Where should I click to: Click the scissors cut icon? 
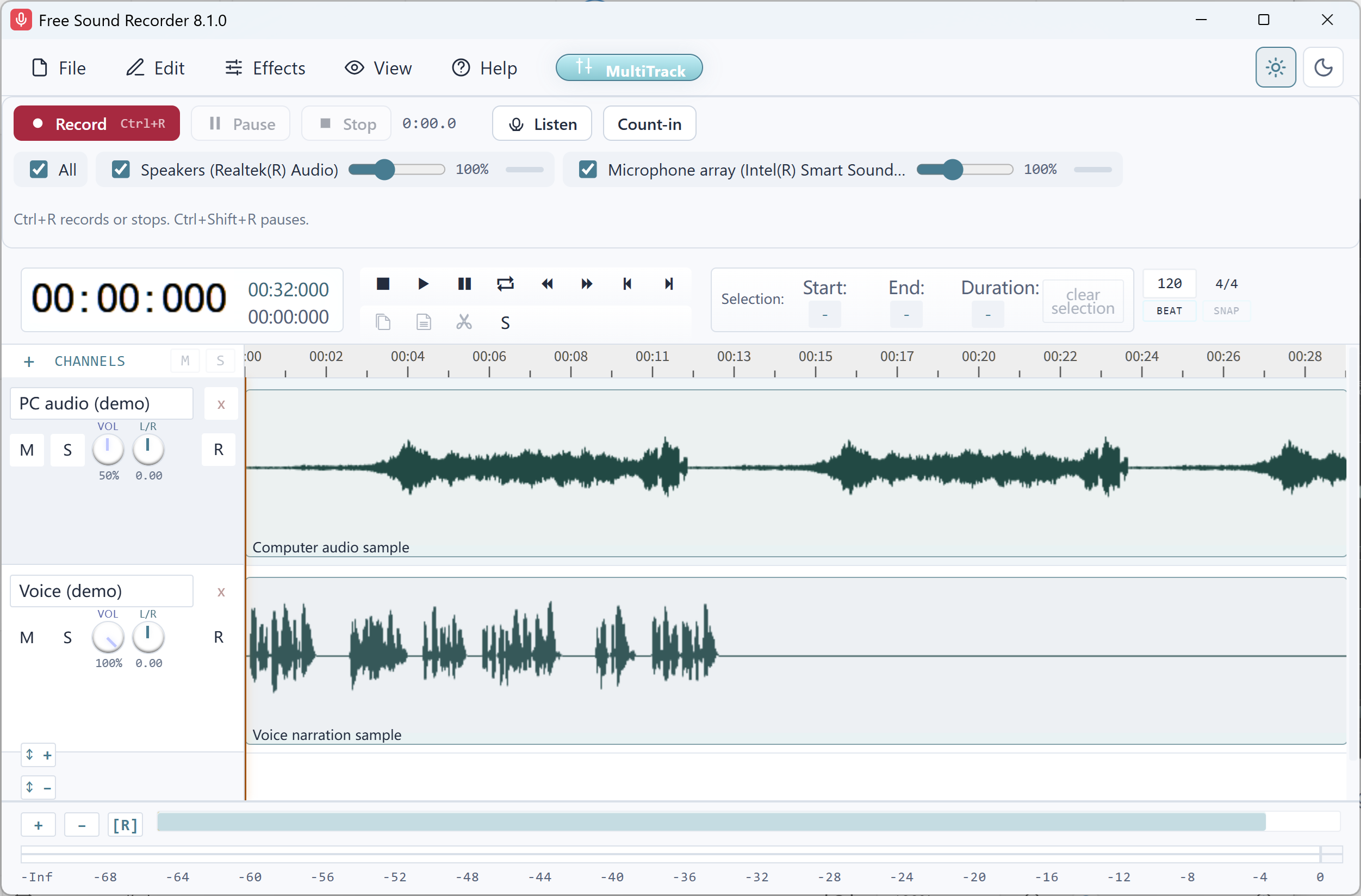point(464,322)
